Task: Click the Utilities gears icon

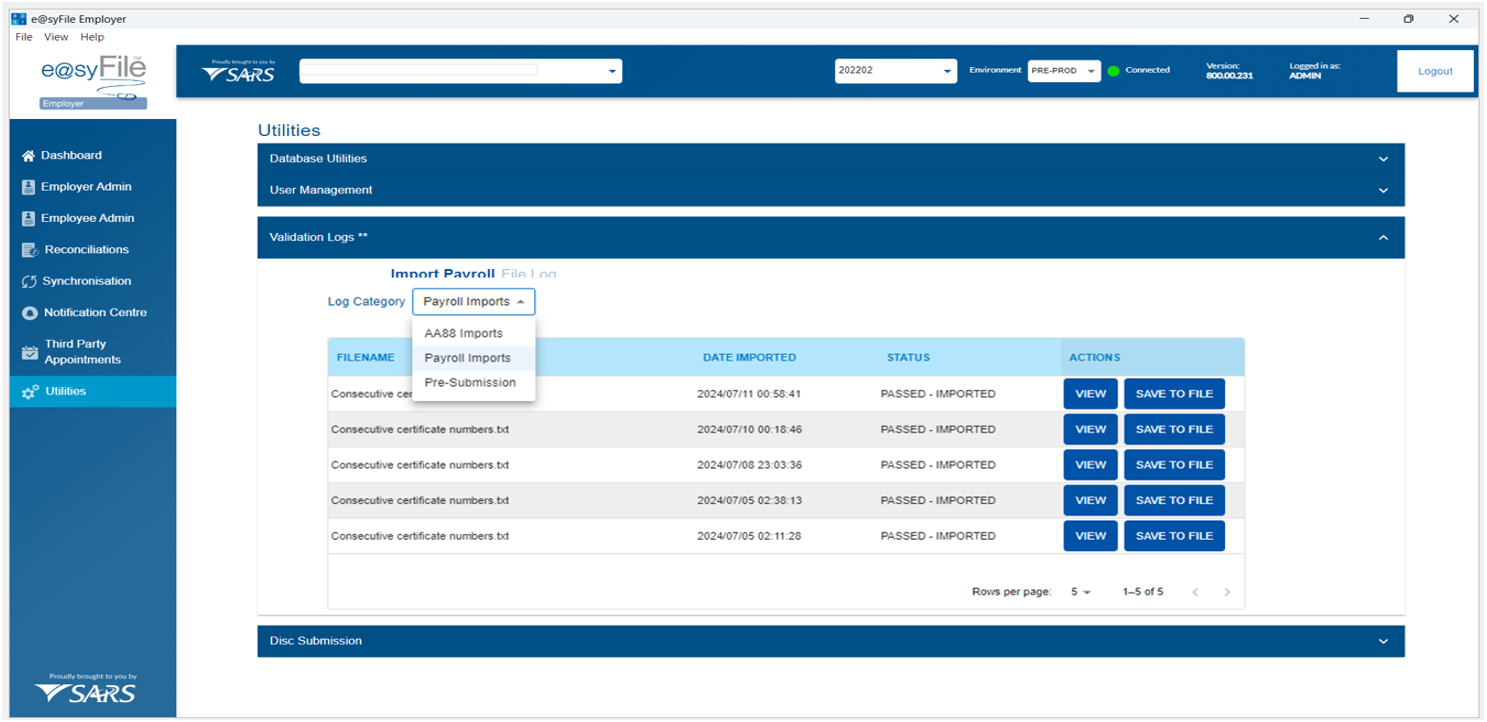Action: point(30,392)
